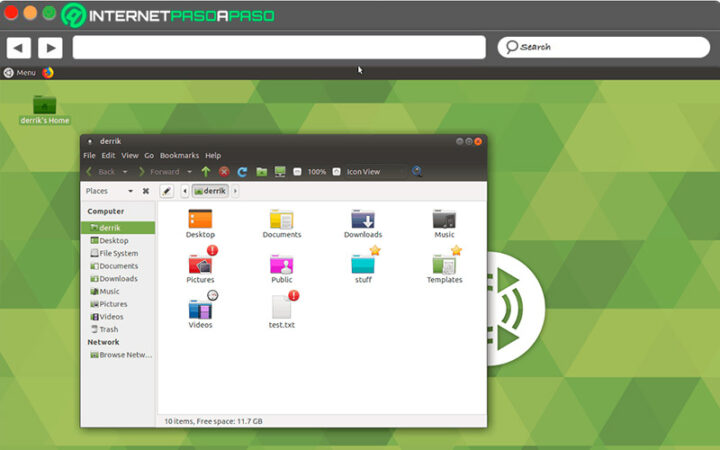Reload the folder with the blue refresh icon

[x=242, y=172]
